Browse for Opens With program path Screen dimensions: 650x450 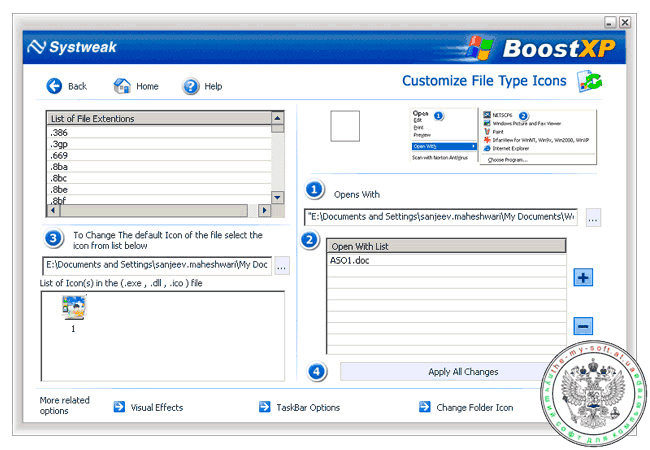[x=593, y=217]
